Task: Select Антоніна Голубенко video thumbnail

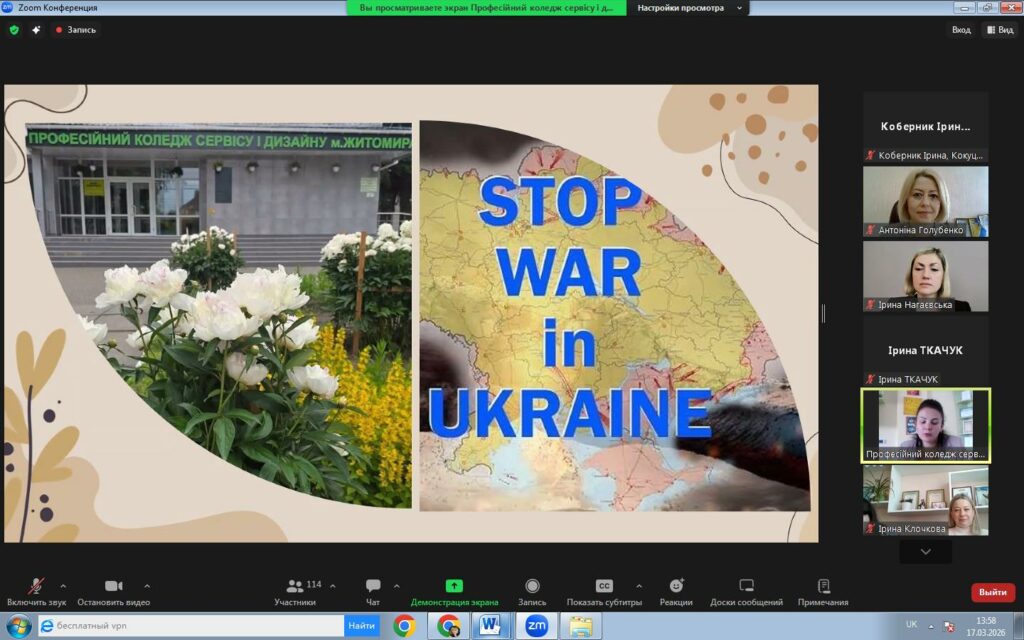Action: (925, 201)
